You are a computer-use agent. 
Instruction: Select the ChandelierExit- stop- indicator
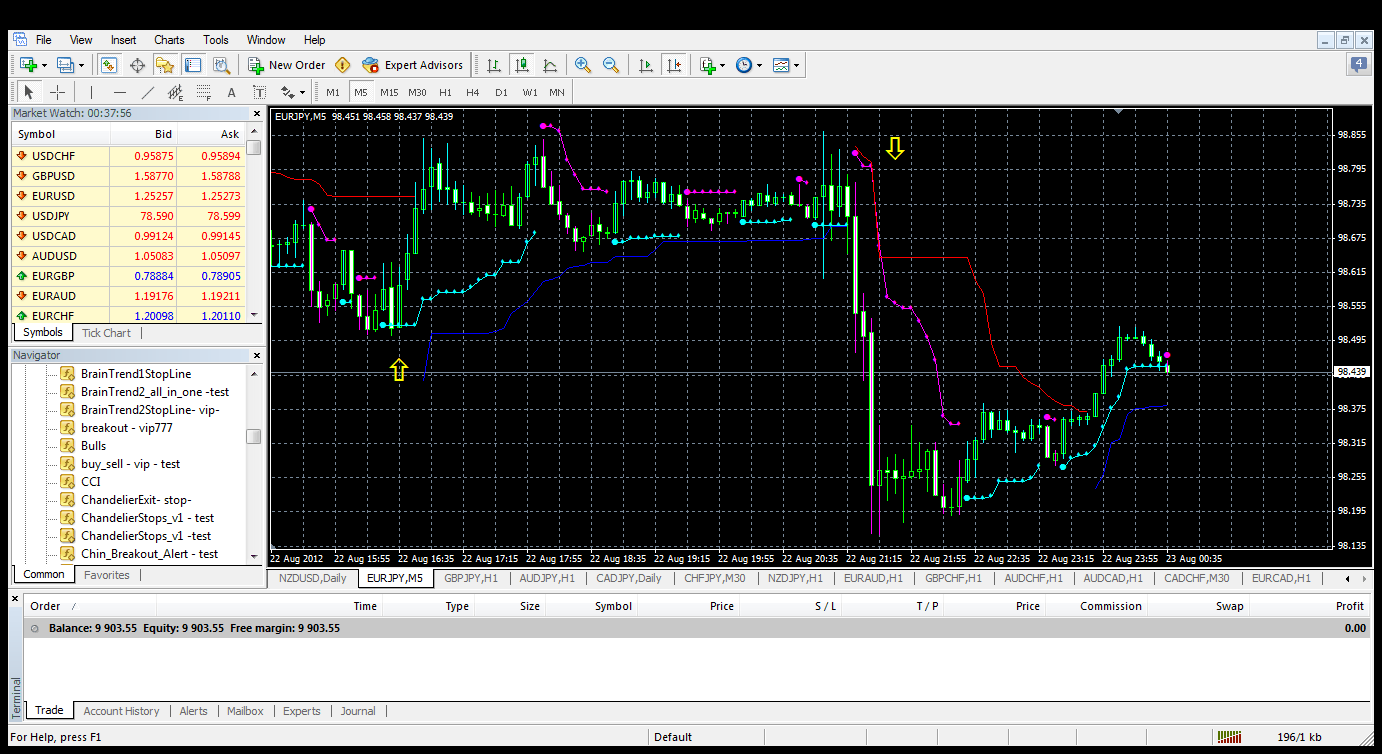pyautogui.click(x=136, y=500)
